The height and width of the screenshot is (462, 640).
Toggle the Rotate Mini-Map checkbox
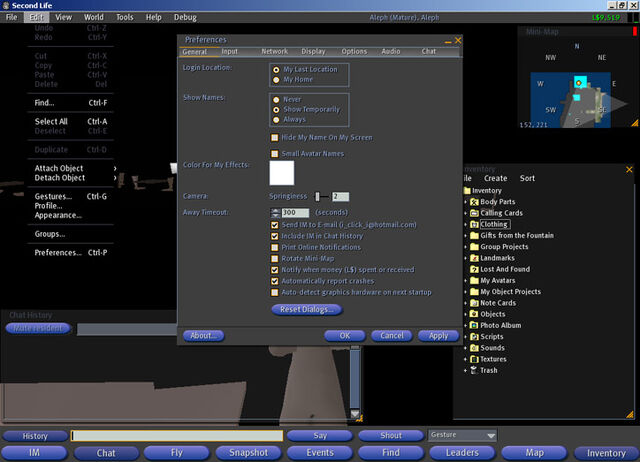click(275, 258)
